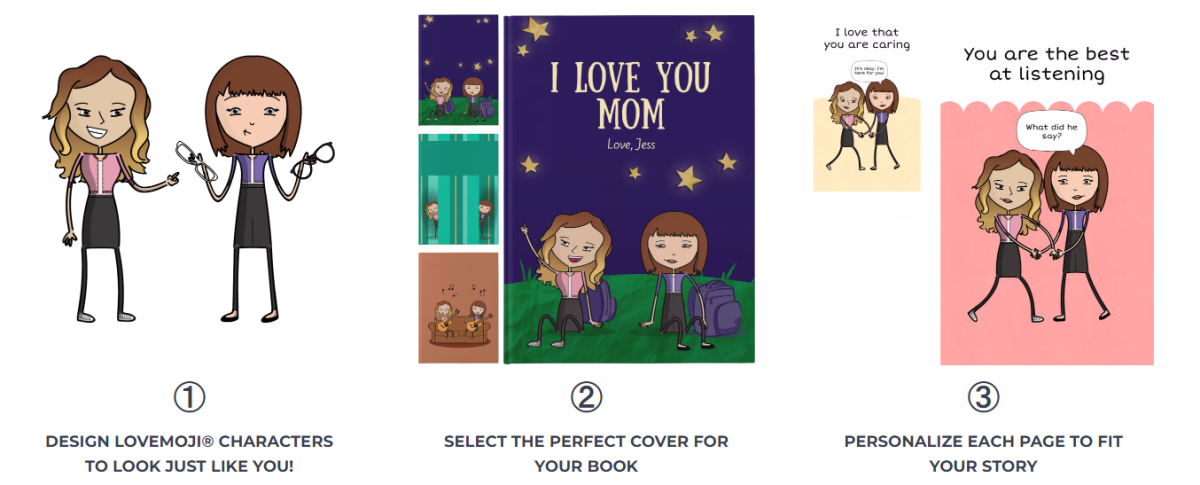
Task: Click "Select the perfect cover for your book"
Action: pos(586,453)
